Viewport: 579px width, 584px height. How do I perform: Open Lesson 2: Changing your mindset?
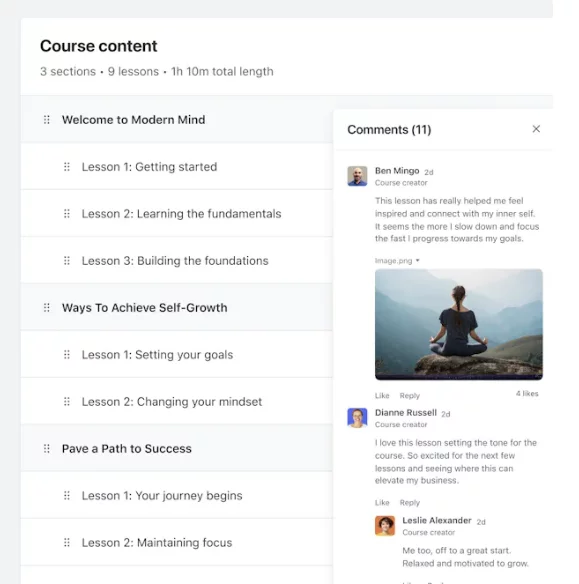click(x=172, y=402)
